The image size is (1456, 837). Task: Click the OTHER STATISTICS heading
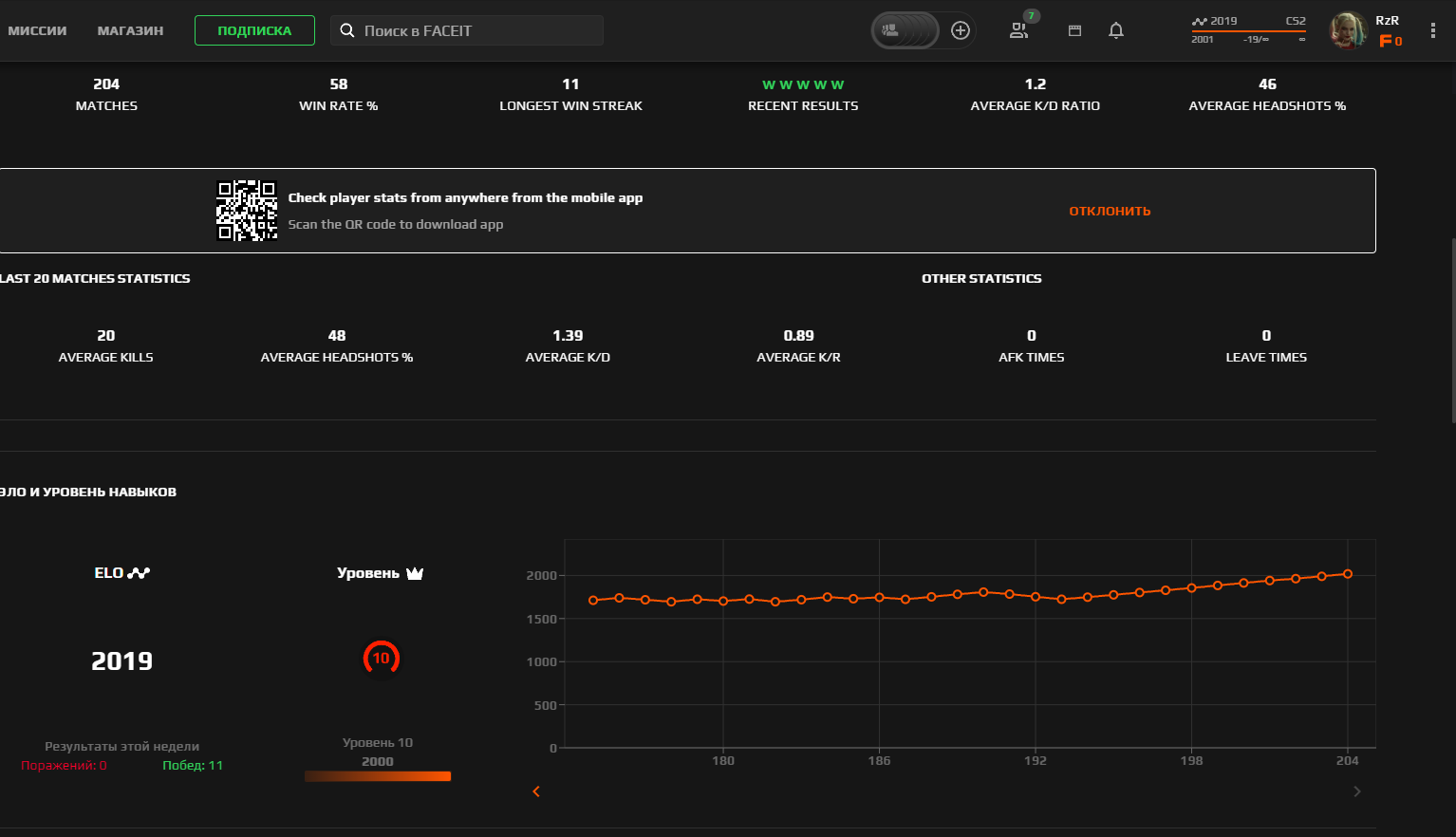click(981, 278)
